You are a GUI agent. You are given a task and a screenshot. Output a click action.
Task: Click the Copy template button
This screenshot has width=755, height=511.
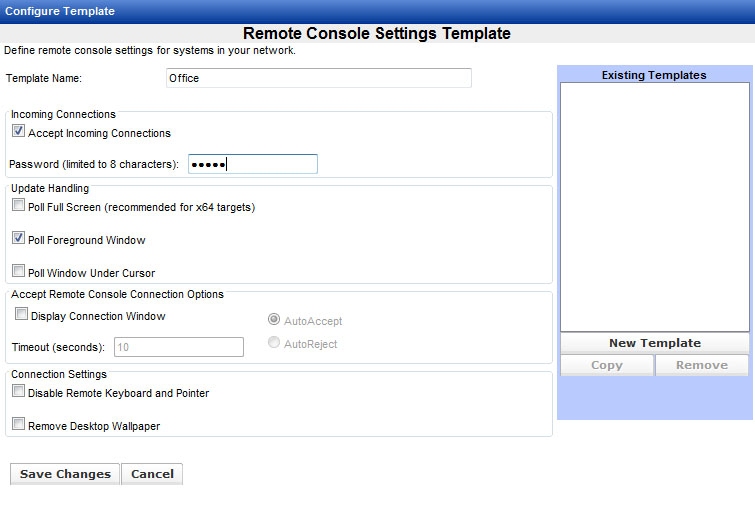tap(606, 365)
